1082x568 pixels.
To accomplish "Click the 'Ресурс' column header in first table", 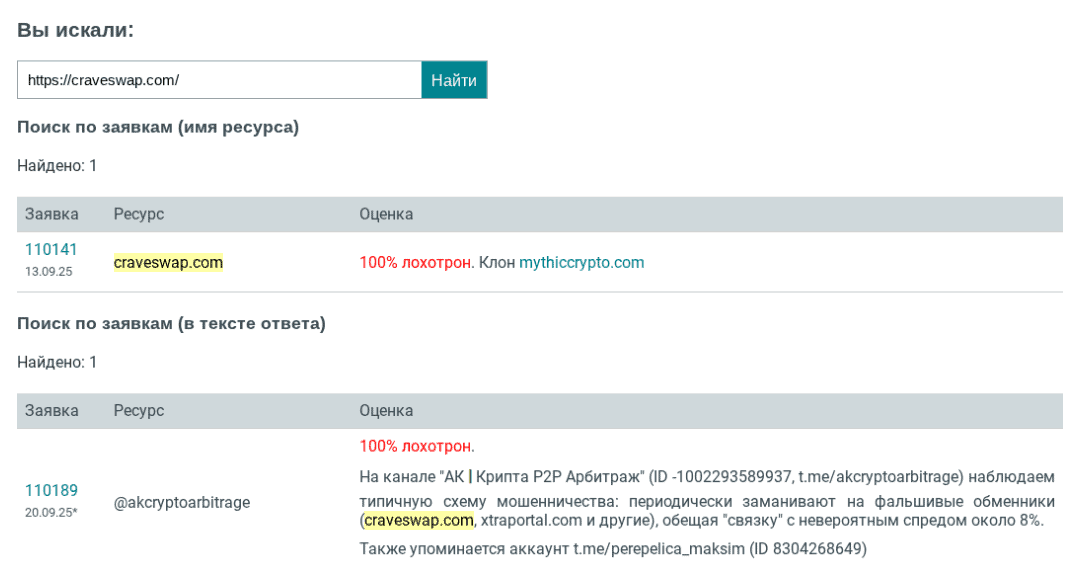I will (139, 214).
